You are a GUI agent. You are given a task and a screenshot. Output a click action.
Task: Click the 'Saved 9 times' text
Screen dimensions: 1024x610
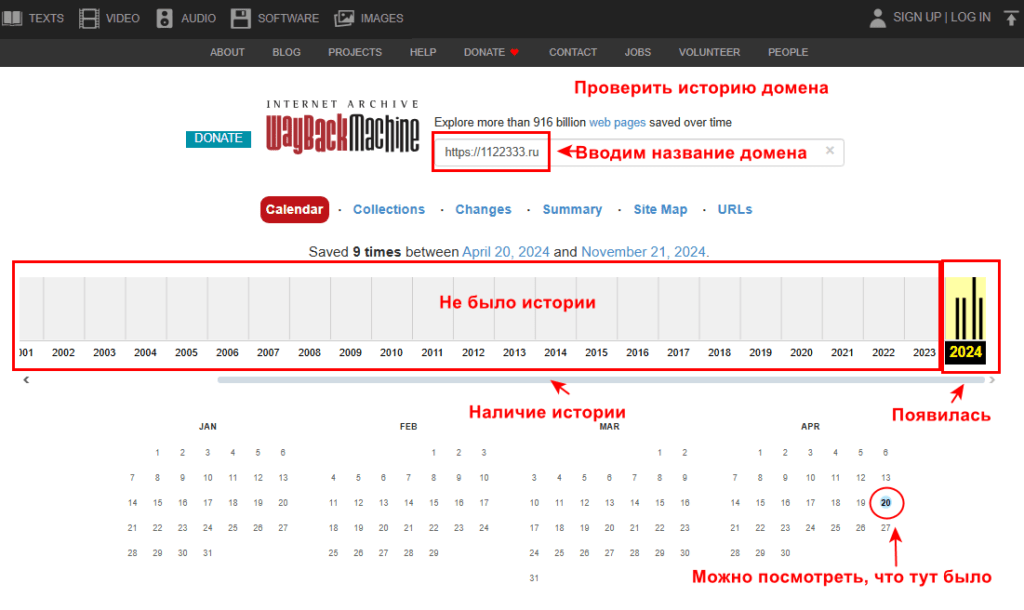[355, 252]
